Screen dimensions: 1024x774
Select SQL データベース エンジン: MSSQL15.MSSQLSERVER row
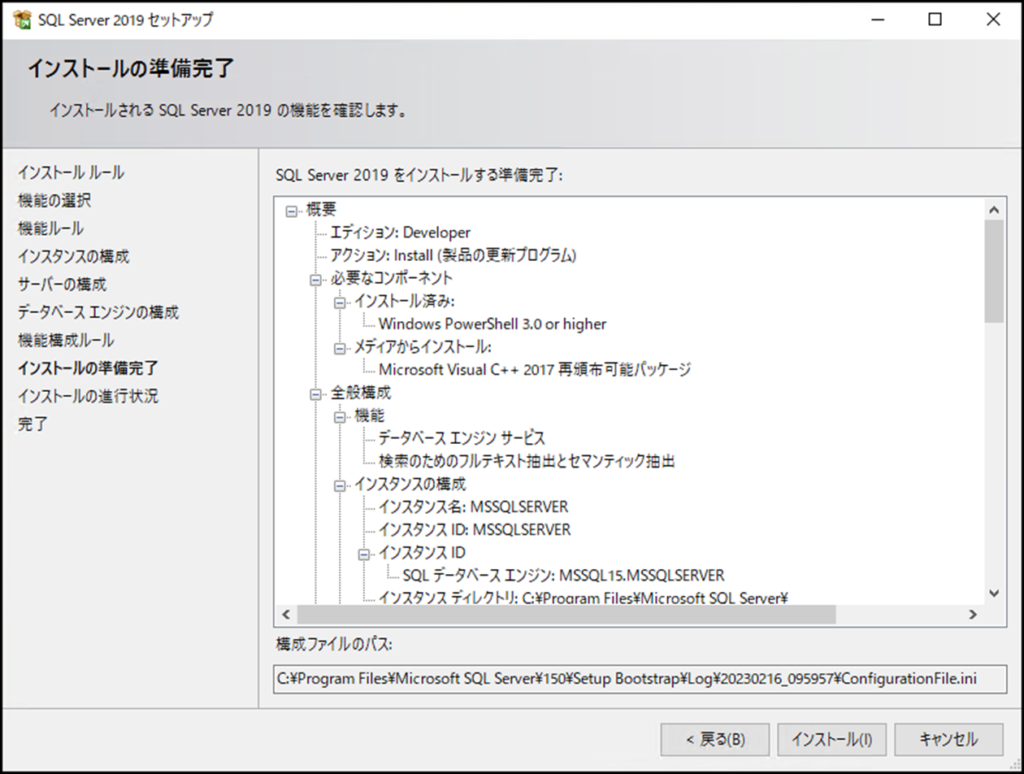[564, 575]
